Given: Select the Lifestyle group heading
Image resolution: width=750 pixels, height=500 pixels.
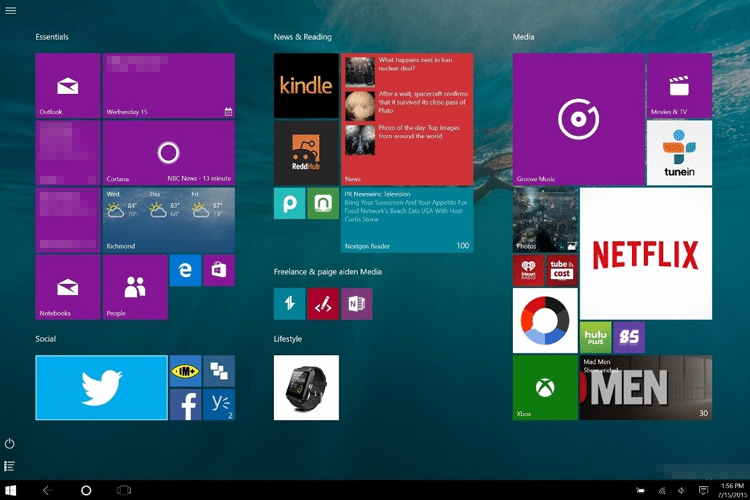Looking at the screenshot, I should [x=287, y=339].
